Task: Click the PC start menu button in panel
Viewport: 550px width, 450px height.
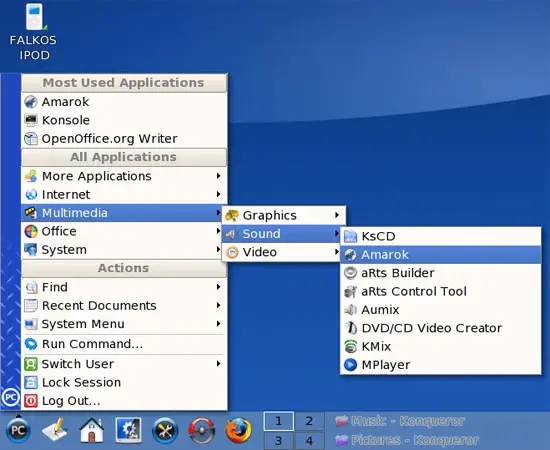Action: pyautogui.click(x=18, y=430)
